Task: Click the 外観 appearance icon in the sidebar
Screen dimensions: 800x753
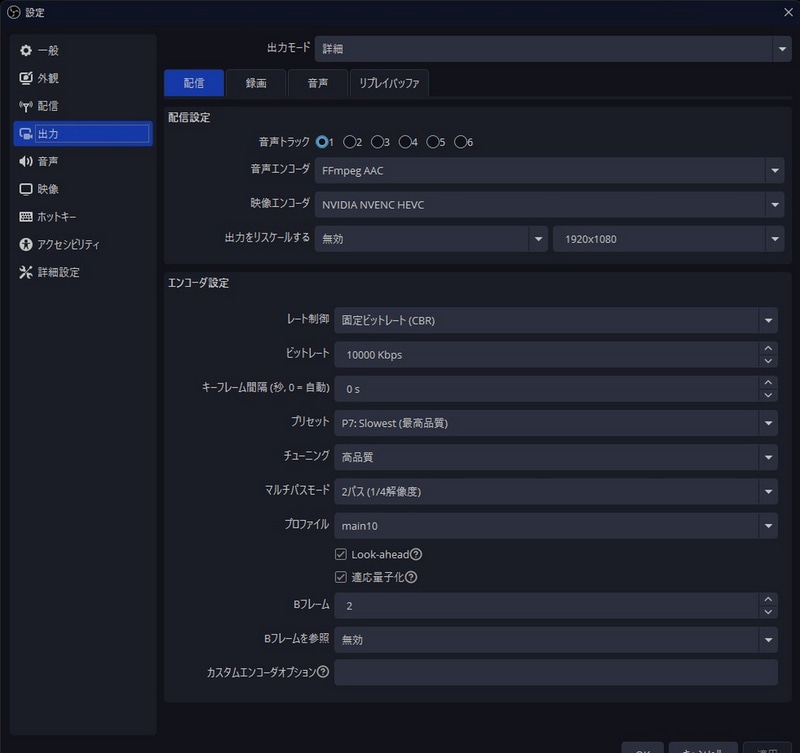Action: 26,78
